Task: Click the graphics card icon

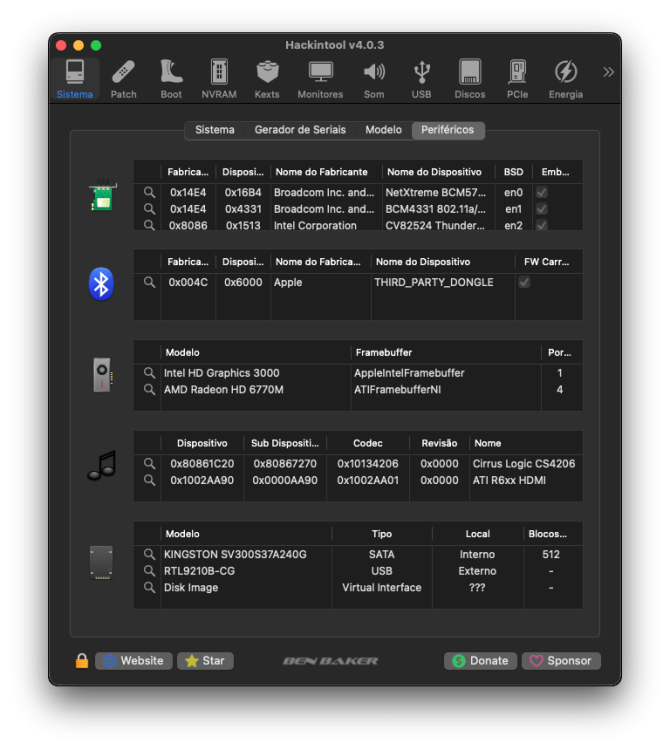Action: click(102, 375)
